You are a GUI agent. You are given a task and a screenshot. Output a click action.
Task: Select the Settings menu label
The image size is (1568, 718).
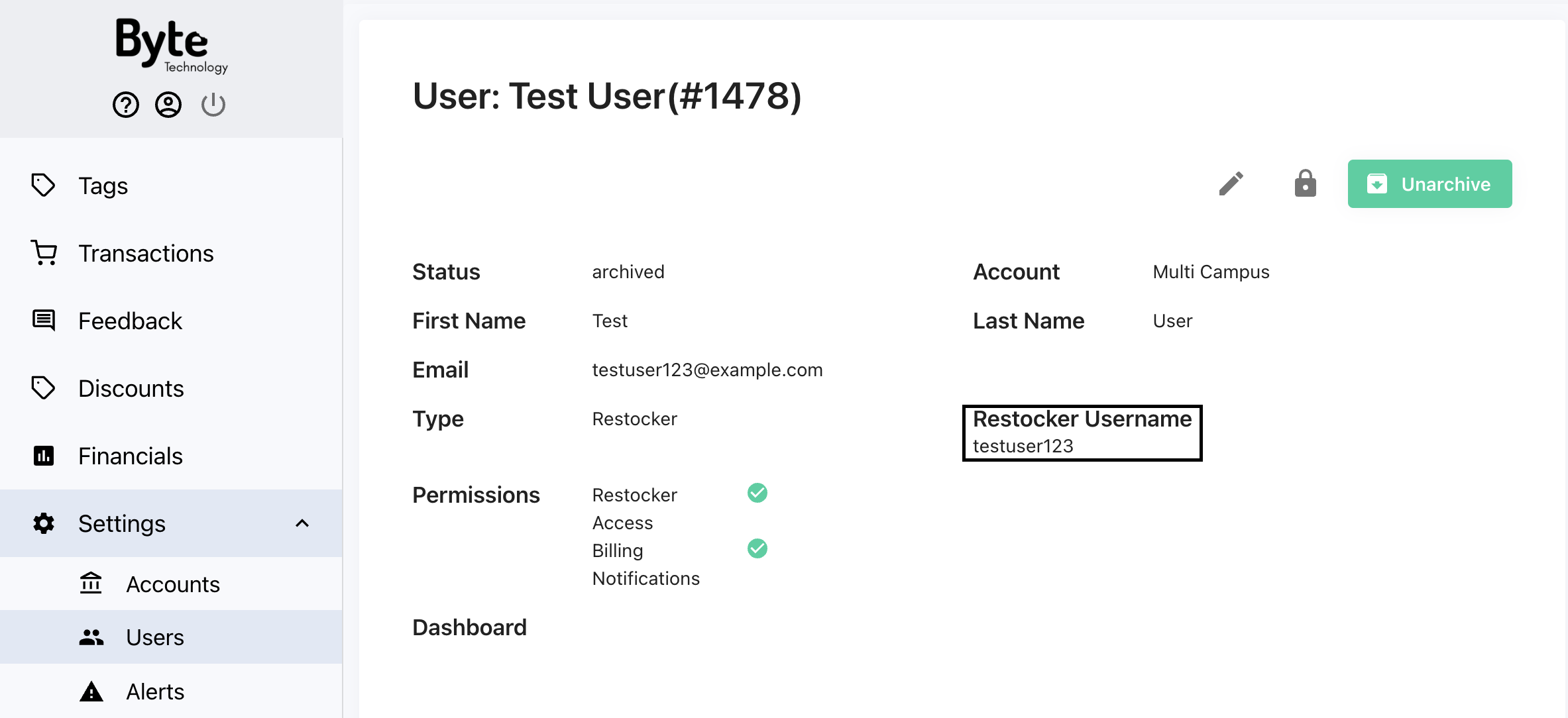coord(122,523)
